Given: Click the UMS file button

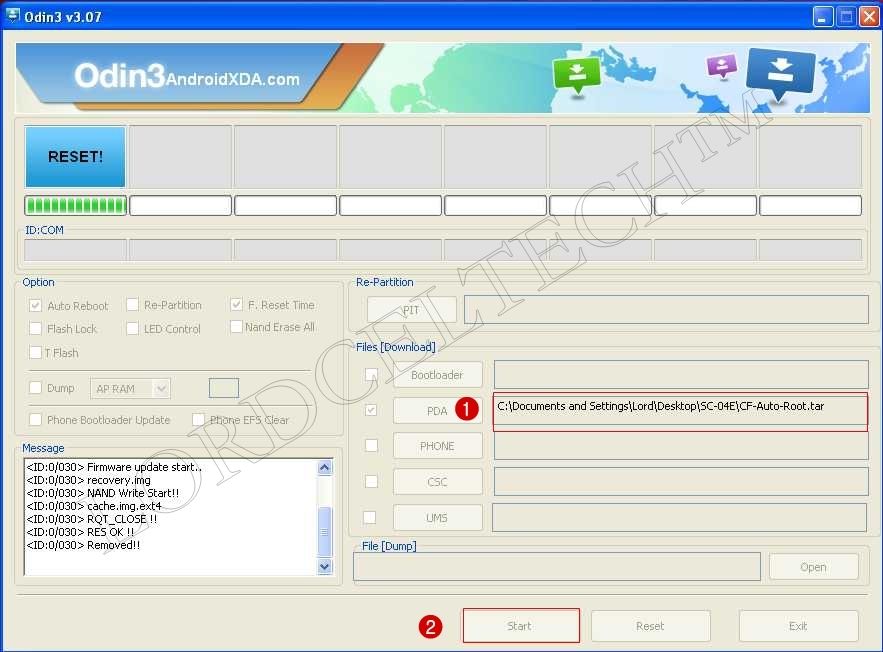Looking at the screenshot, I should (438, 518).
